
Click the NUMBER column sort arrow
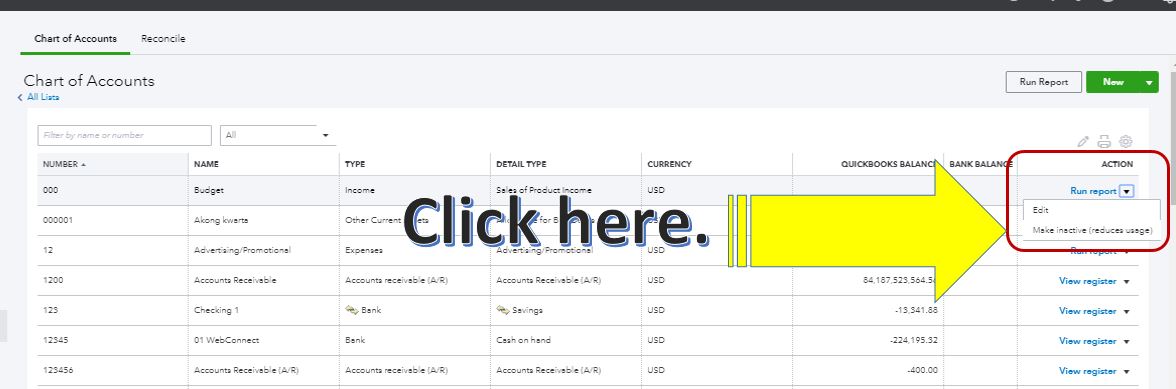(83, 164)
